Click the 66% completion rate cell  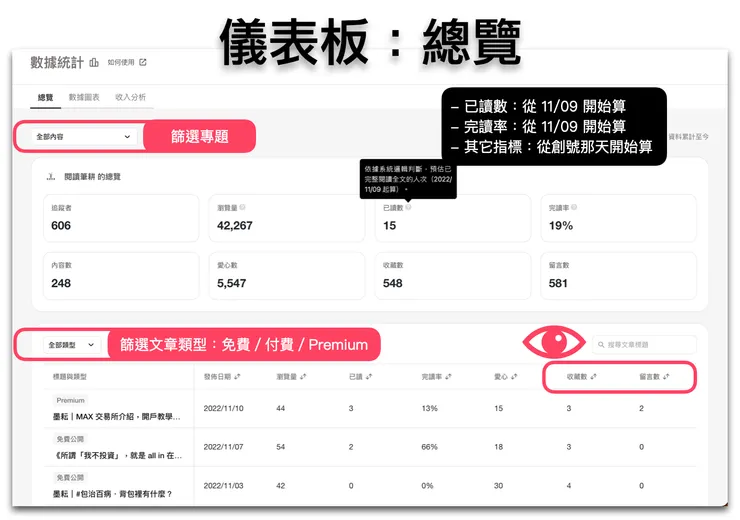tap(429, 447)
